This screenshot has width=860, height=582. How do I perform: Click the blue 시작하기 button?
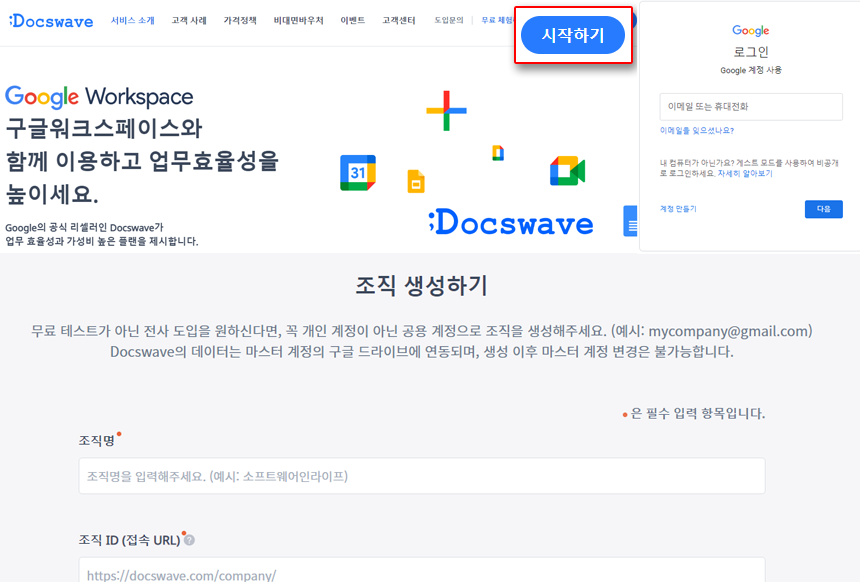[573, 35]
